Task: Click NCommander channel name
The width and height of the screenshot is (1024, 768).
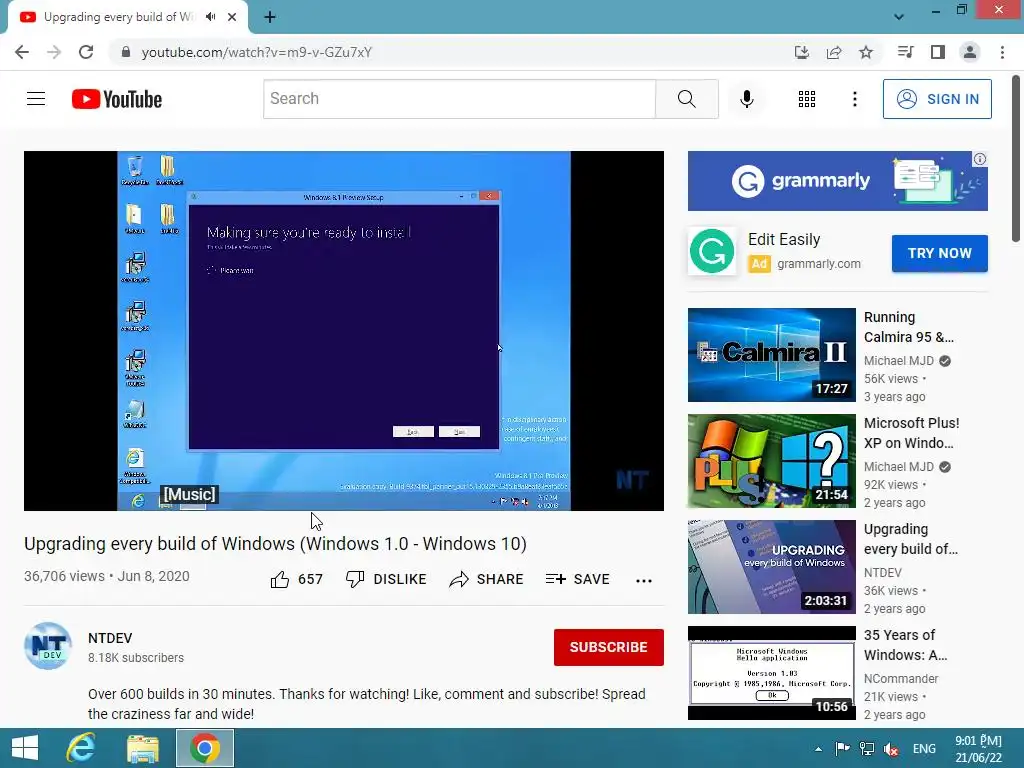Action: [901, 679]
